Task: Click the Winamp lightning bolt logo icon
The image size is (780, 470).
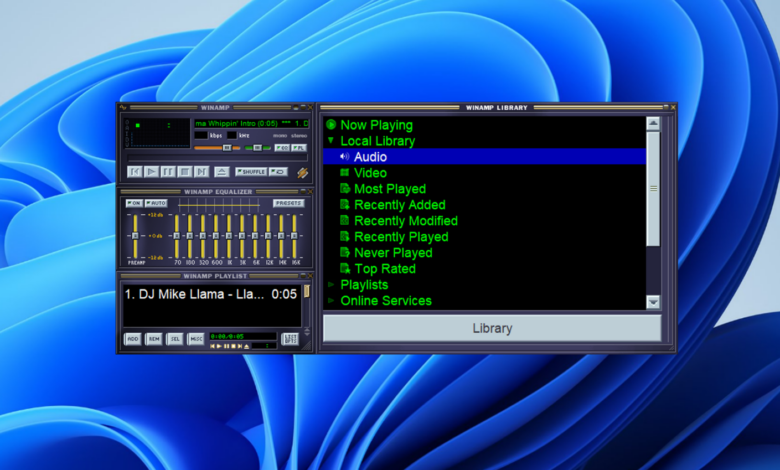Action: pos(302,173)
